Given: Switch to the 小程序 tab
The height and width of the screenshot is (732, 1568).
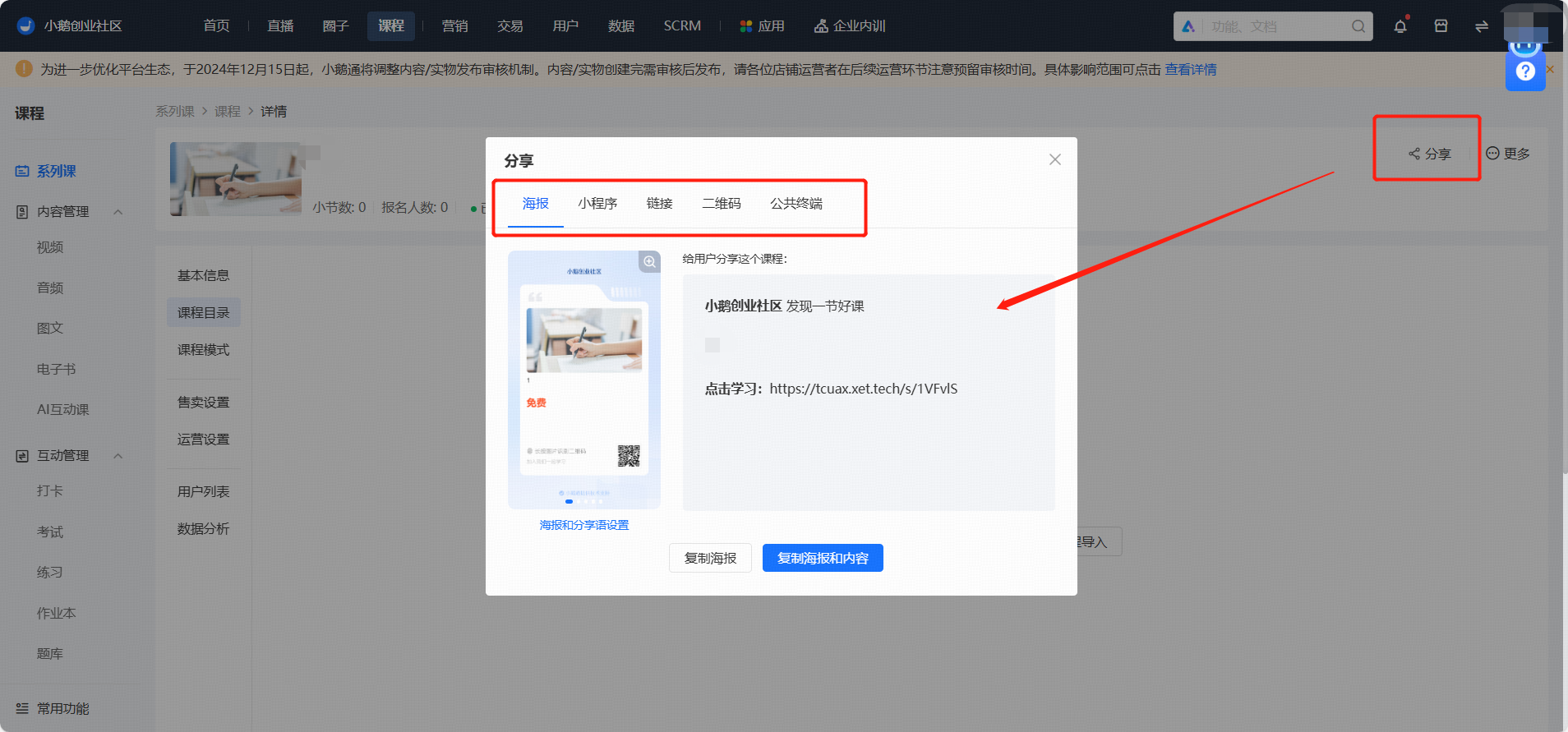Looking at the screenshot, I should [597, 204].
